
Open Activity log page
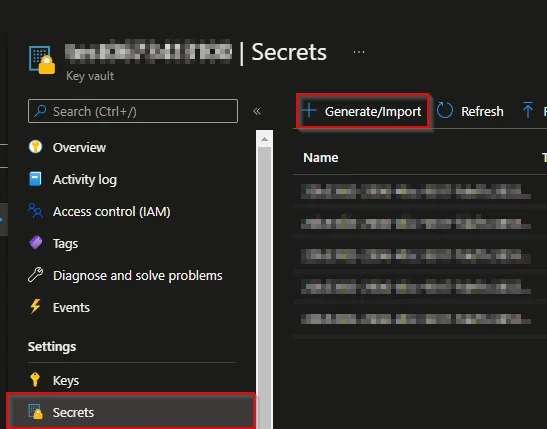(85, 180)
